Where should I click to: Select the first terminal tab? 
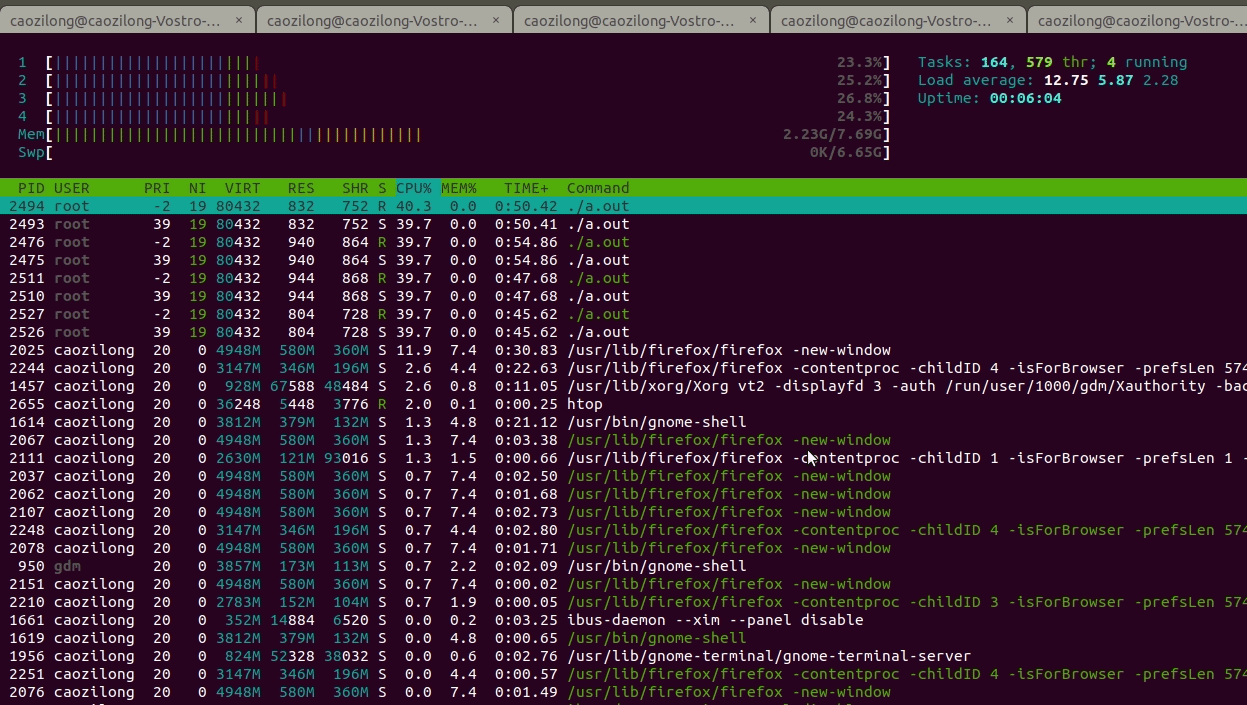[x=127, y=20]
